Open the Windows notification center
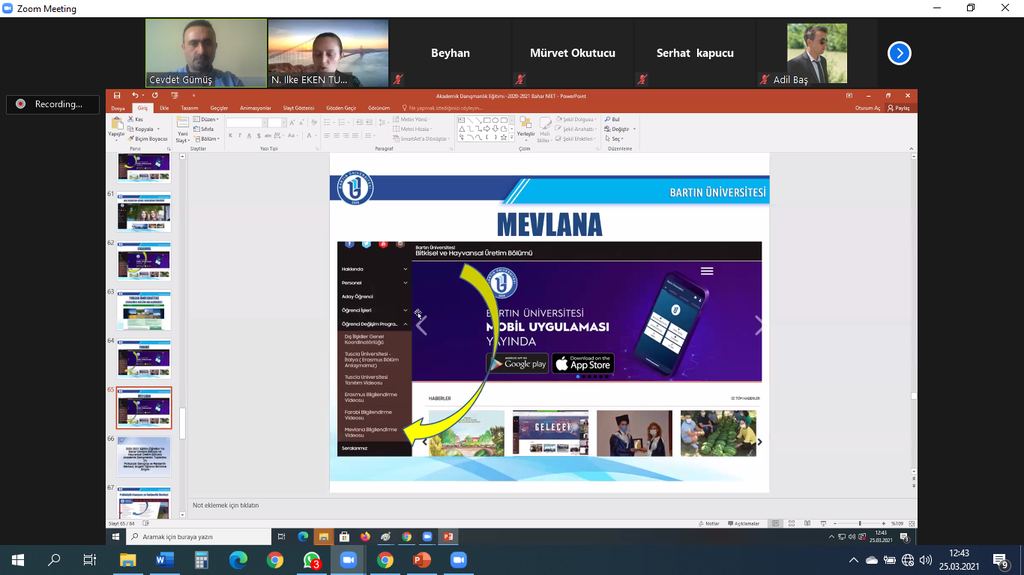The width and height of the screenshot is (1024, 575). tap(1000, 560)
